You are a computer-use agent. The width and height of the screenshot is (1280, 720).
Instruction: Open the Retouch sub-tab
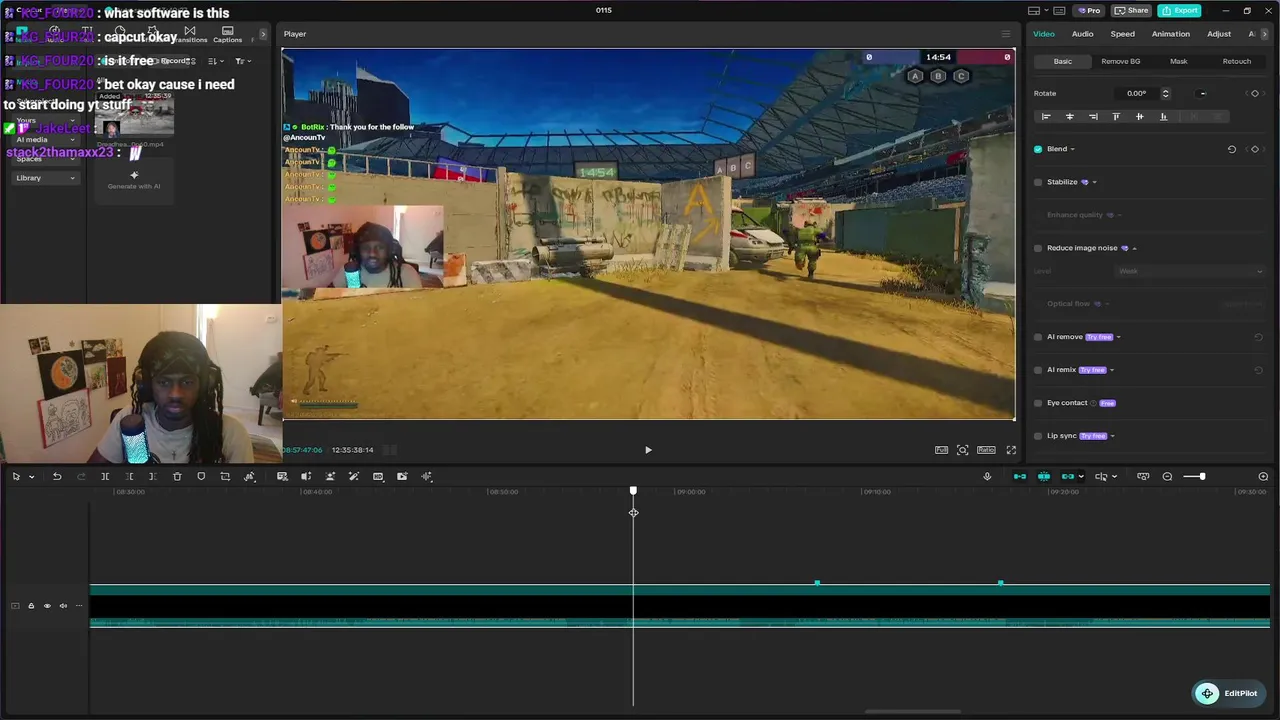[x=1237, y=62]
